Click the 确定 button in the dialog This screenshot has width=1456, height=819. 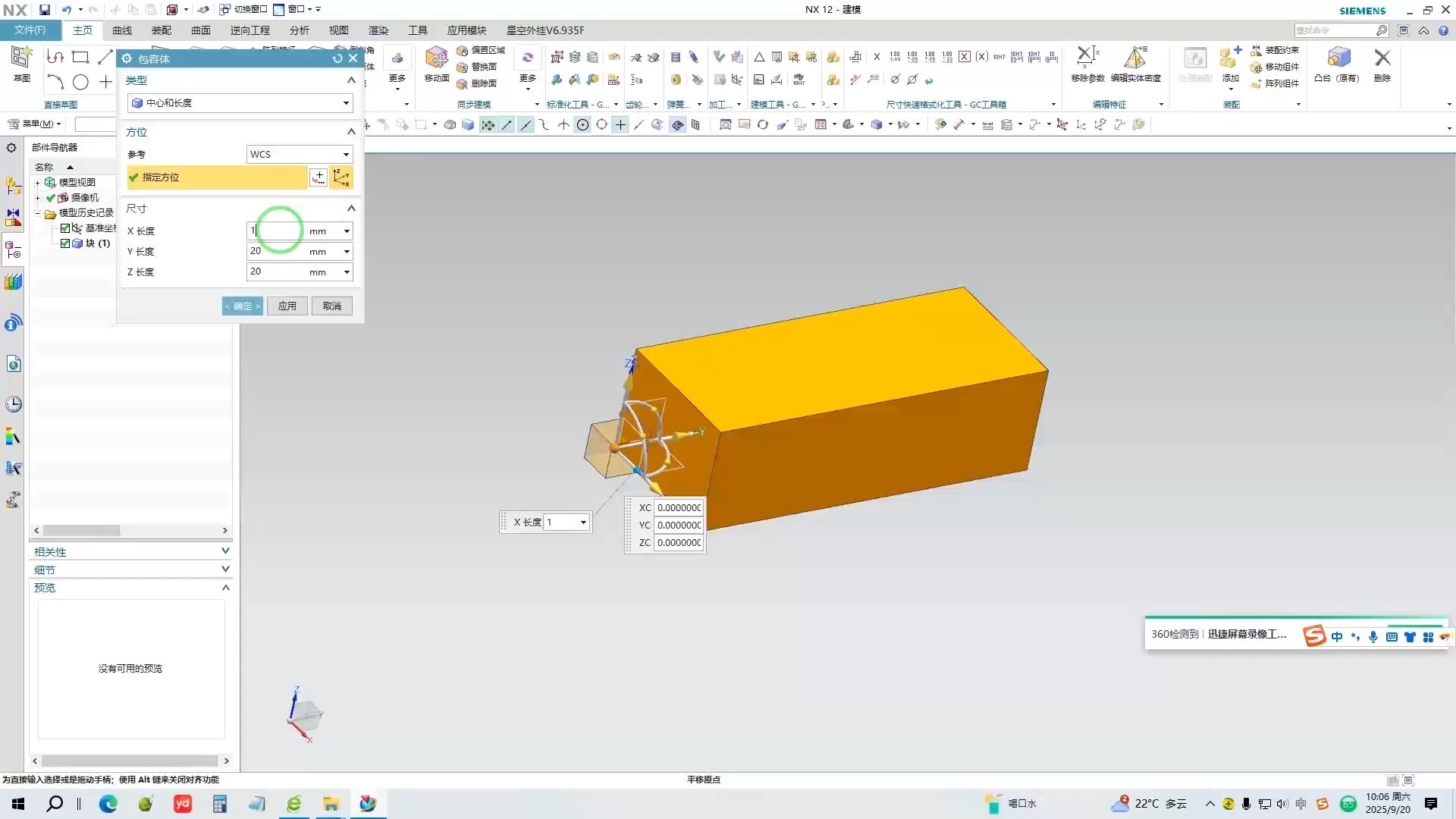[x=242, y=306]
